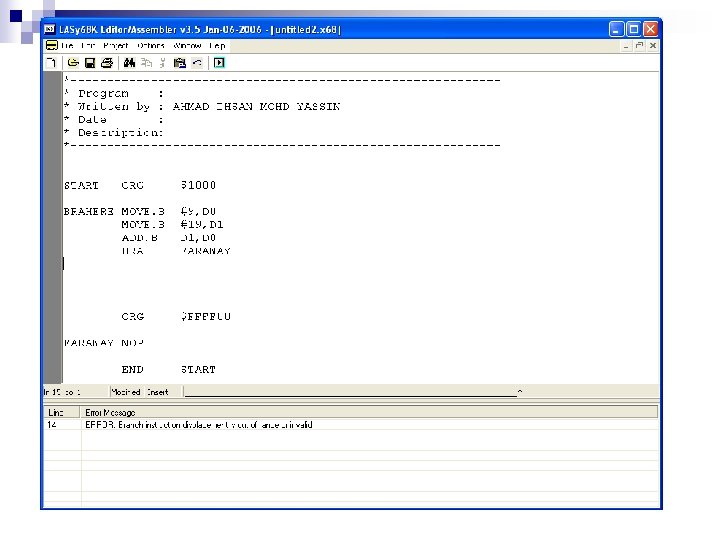
Task: Click the 'Line' column header
Action: pos(62,412)
